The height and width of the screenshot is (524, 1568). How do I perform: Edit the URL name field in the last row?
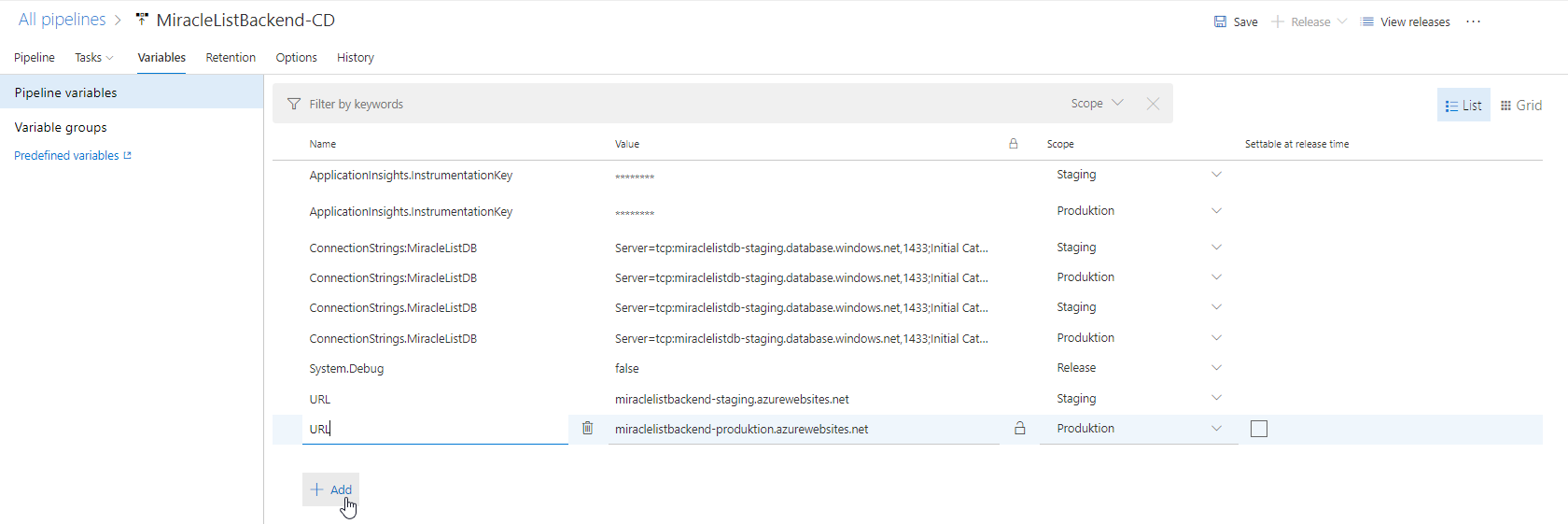click(435, 429)
